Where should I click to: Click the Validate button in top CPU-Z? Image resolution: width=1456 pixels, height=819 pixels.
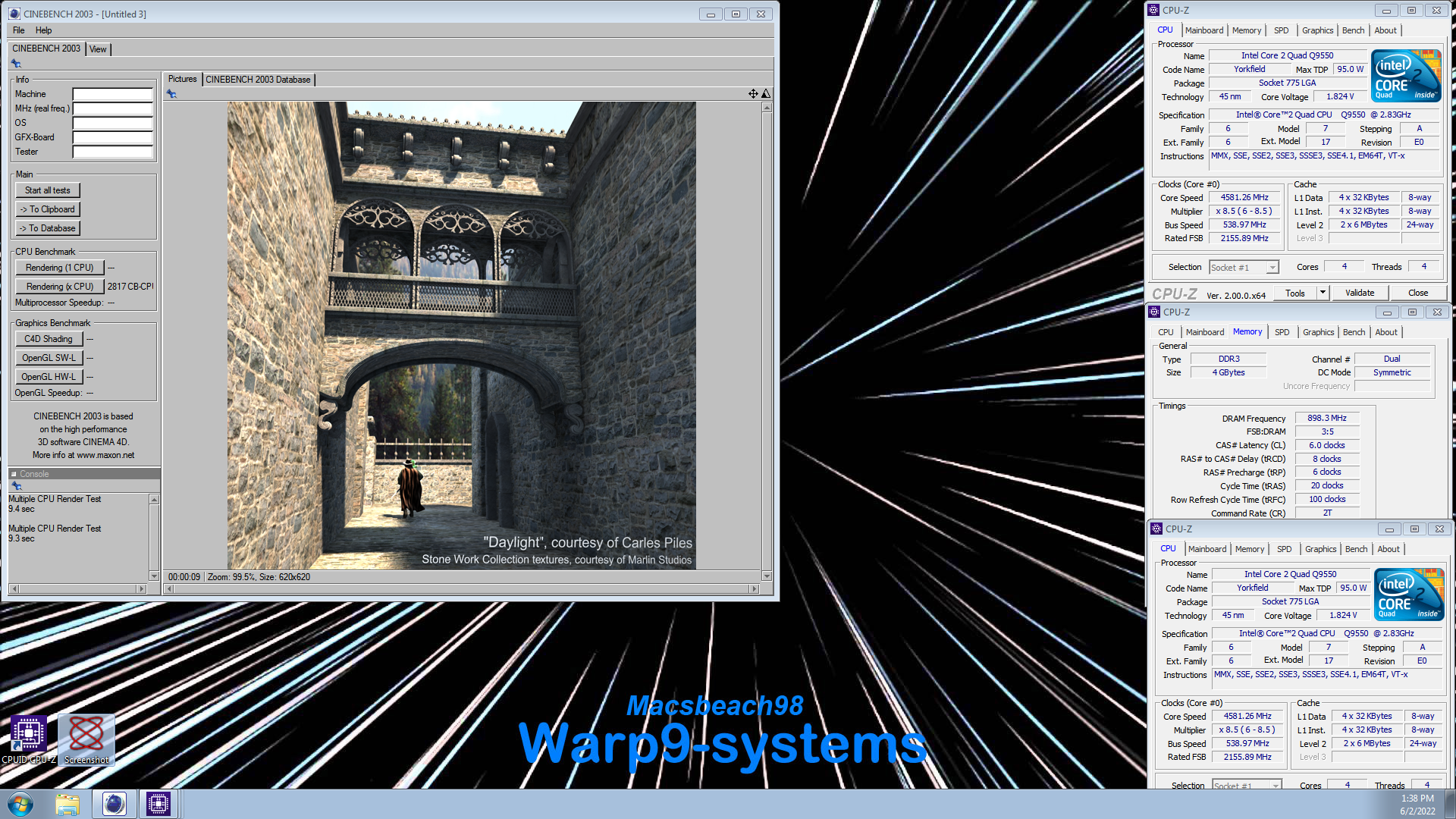[1360, 293]
